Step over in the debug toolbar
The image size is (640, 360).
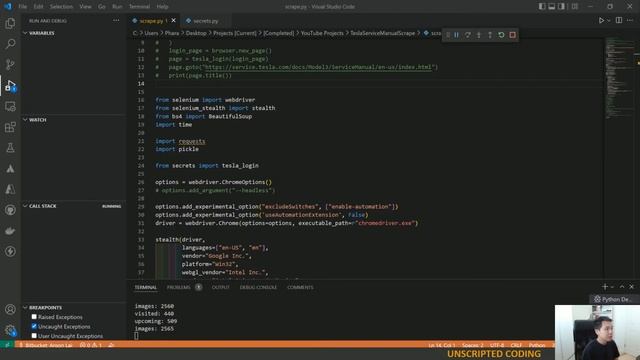tap(468, 35)
